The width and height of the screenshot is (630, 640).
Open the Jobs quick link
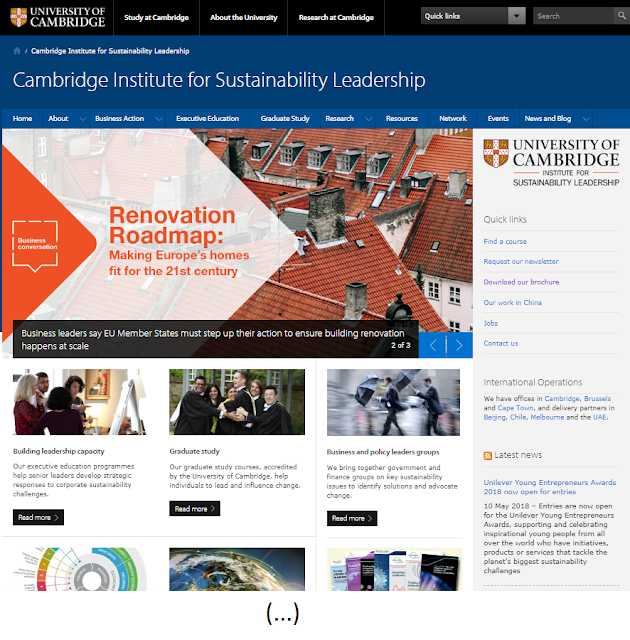coord(491,323)
